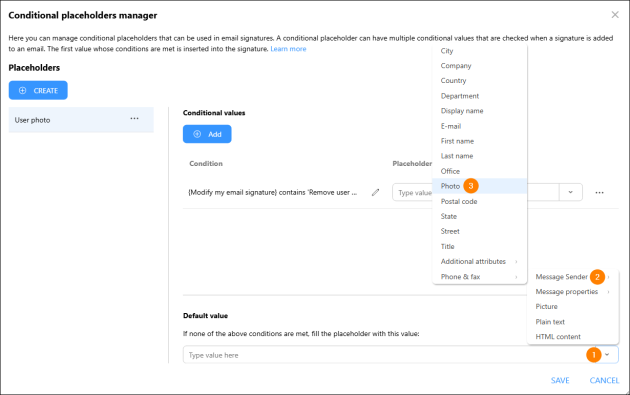Select Postal code menu entry
The height and width of the screenshot is (395, 630).
tap(479, 201)
